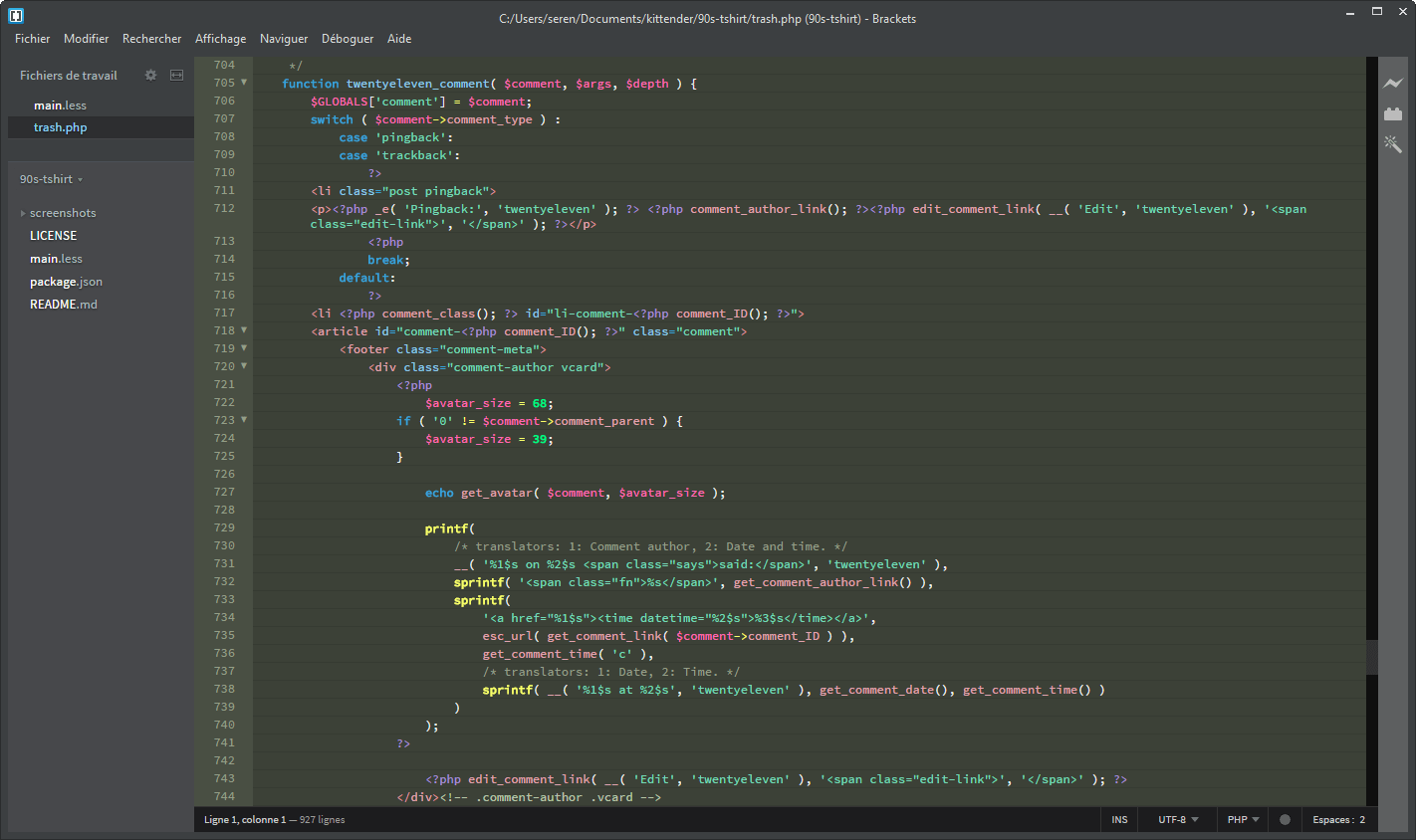The height and width of the screenshot is (840, 1416).
Task: Click the magic wand extension icon in sidebar
Action: (x=1393, y=144)
